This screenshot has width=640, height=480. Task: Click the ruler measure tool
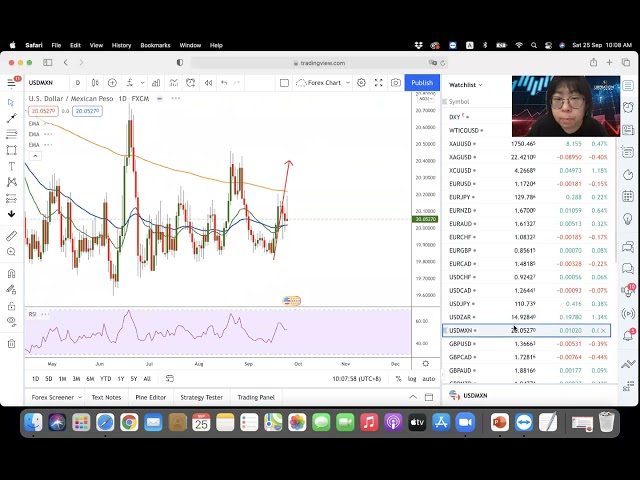[x=11, y=236]
